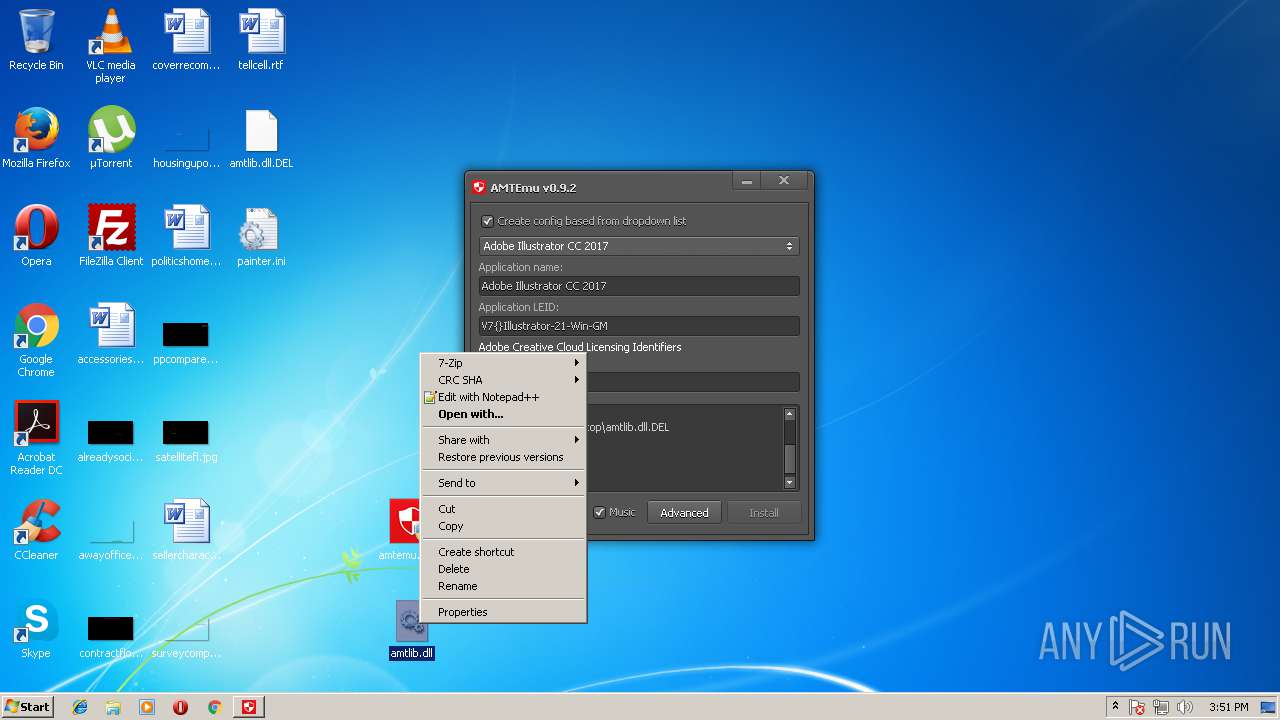Choose Open with... in context menu
This screenshot has width=1280, height=720.
[x=504, y=414]
